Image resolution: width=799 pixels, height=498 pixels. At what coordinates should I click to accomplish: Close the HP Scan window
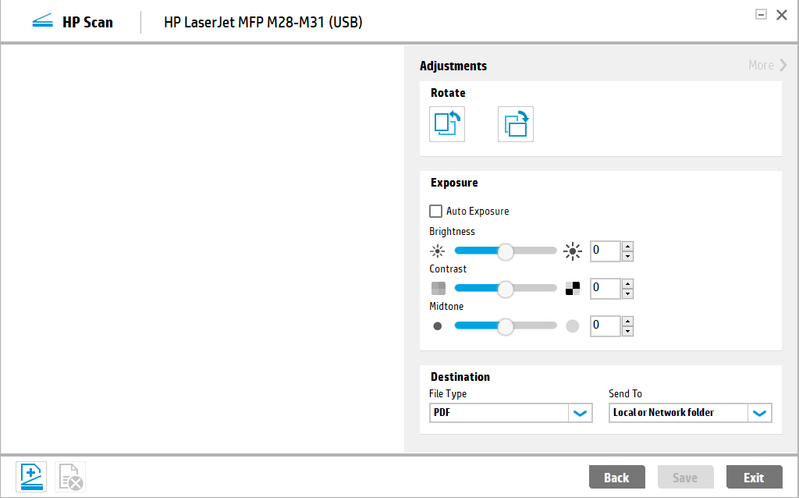[x=782, y=15]
